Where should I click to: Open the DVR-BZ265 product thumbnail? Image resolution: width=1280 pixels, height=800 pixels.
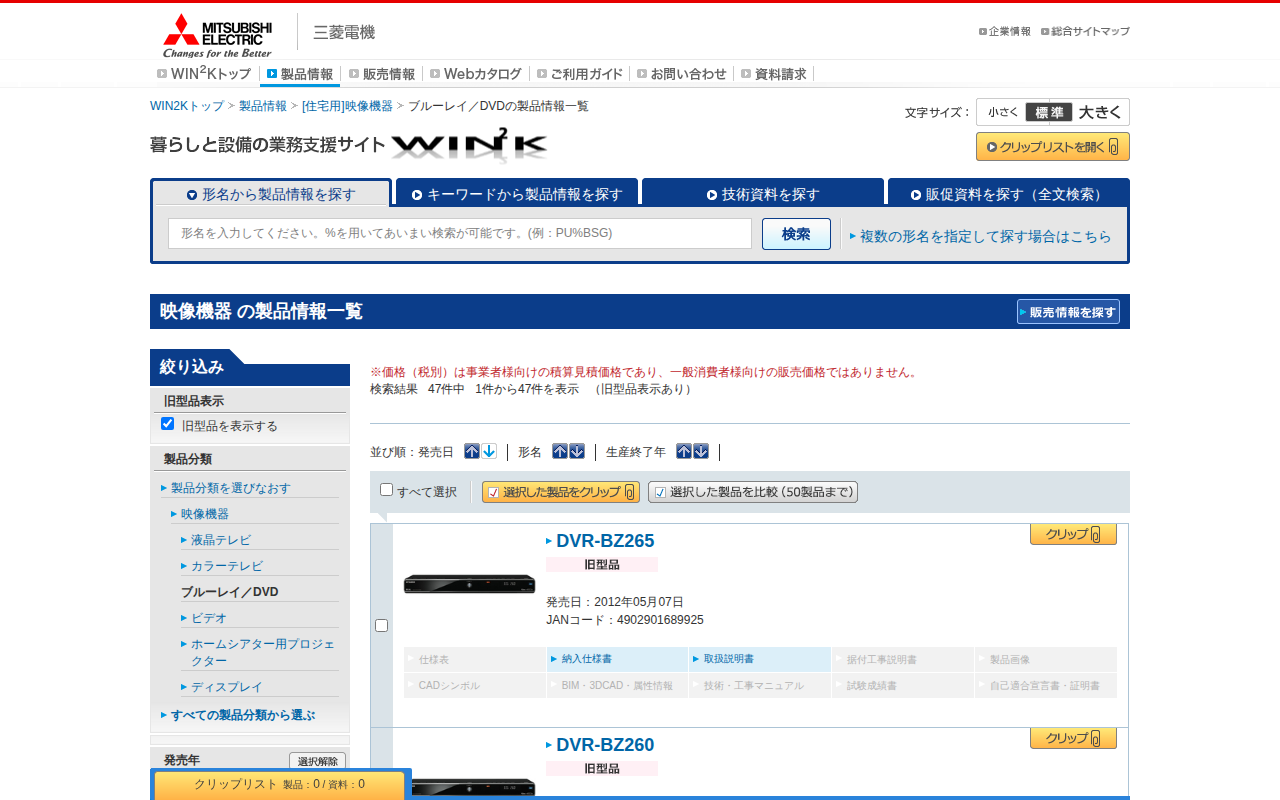pos(469,584)
